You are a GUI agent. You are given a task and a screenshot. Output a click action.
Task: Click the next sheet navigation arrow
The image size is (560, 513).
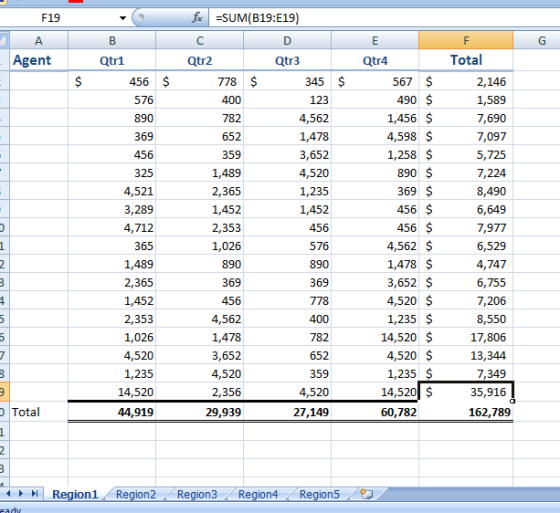tap(21, 494)
